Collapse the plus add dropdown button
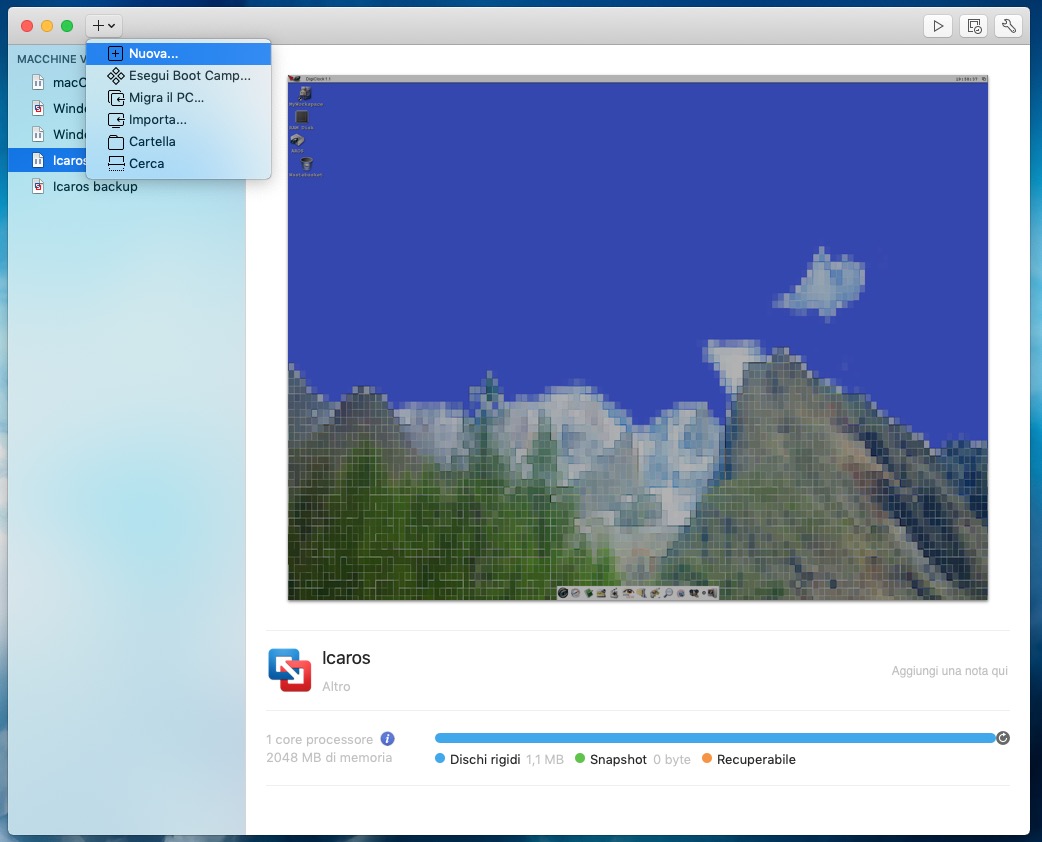This screenshot has height=842, width=1042. coord(104,26)
